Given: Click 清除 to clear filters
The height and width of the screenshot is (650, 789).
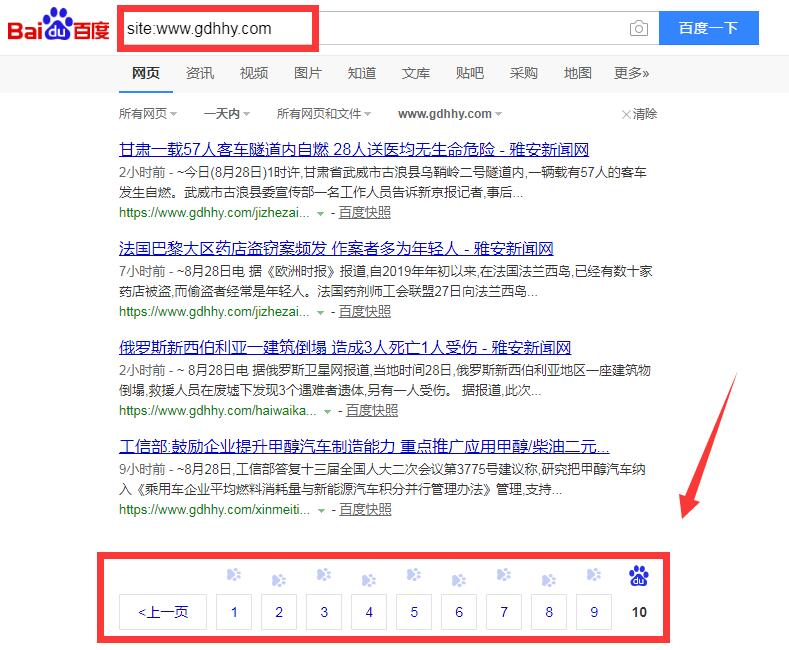Looking at the screenshot, I should point(640,114).
